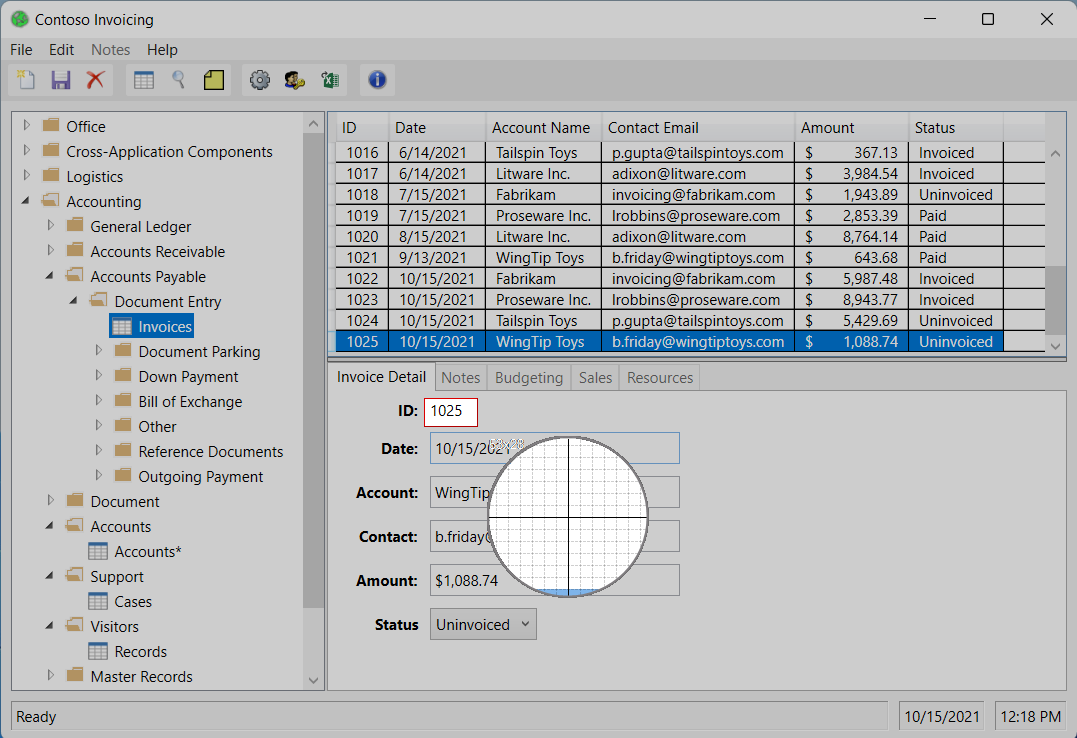The image size is (1077, 738).
Task: Create a new record using the toolbar icon
Action: coord(25,80)
